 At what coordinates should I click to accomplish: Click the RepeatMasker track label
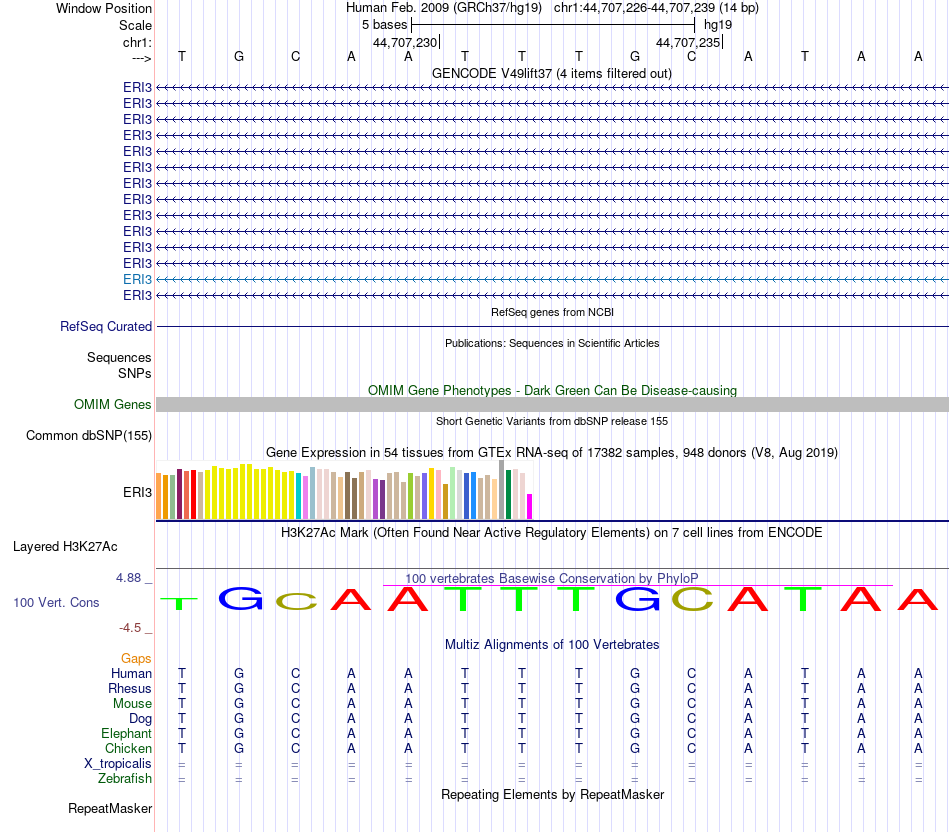(110, 808)
